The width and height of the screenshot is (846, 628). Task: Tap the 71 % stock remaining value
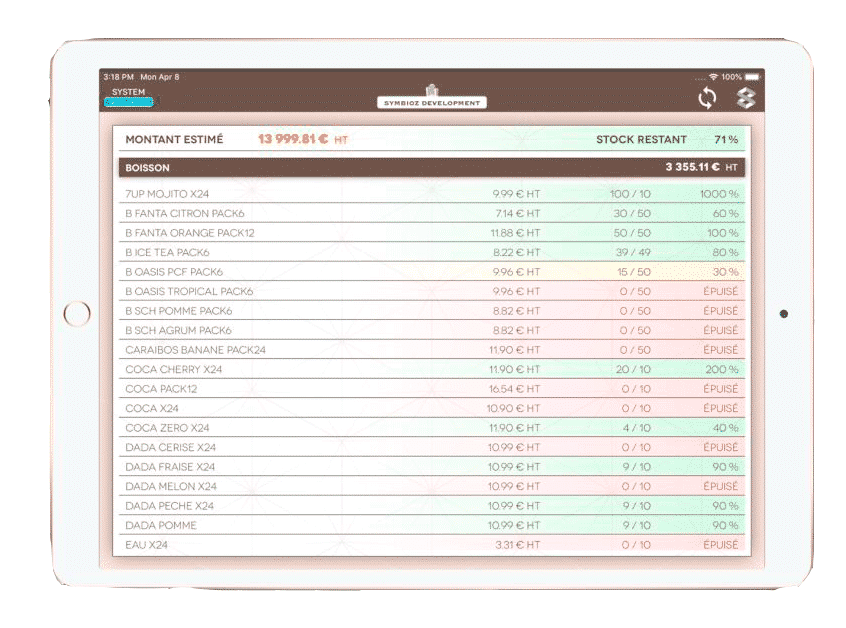726,139
